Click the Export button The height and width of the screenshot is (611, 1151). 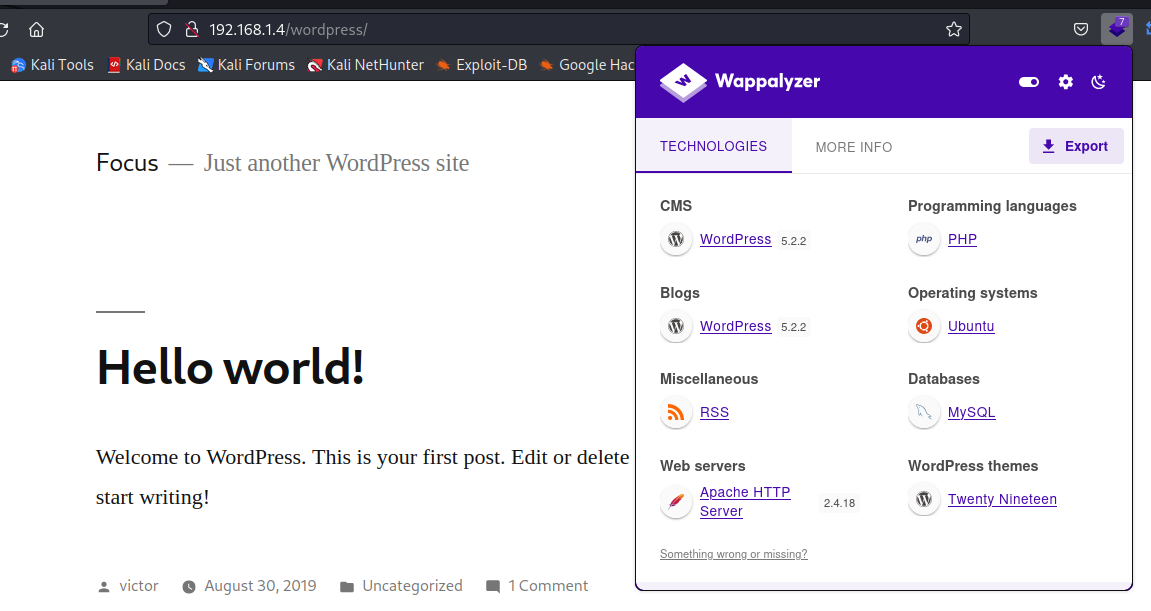(1076, 146)
